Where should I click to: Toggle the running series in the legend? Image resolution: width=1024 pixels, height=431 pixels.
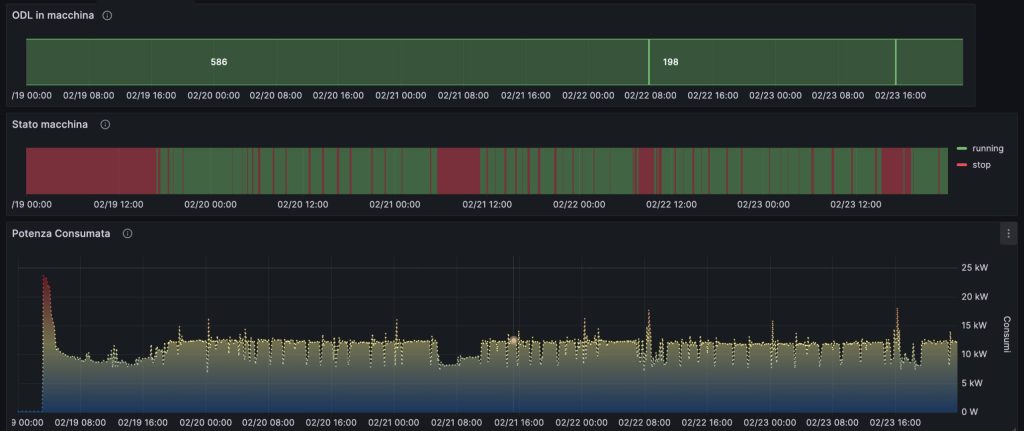click(x=987, y=148)
